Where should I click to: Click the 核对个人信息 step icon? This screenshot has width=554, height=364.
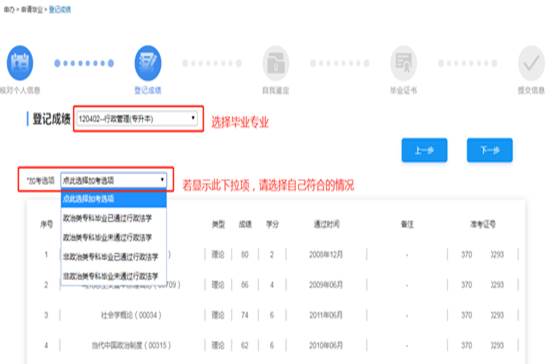click(x=20, y=63)
